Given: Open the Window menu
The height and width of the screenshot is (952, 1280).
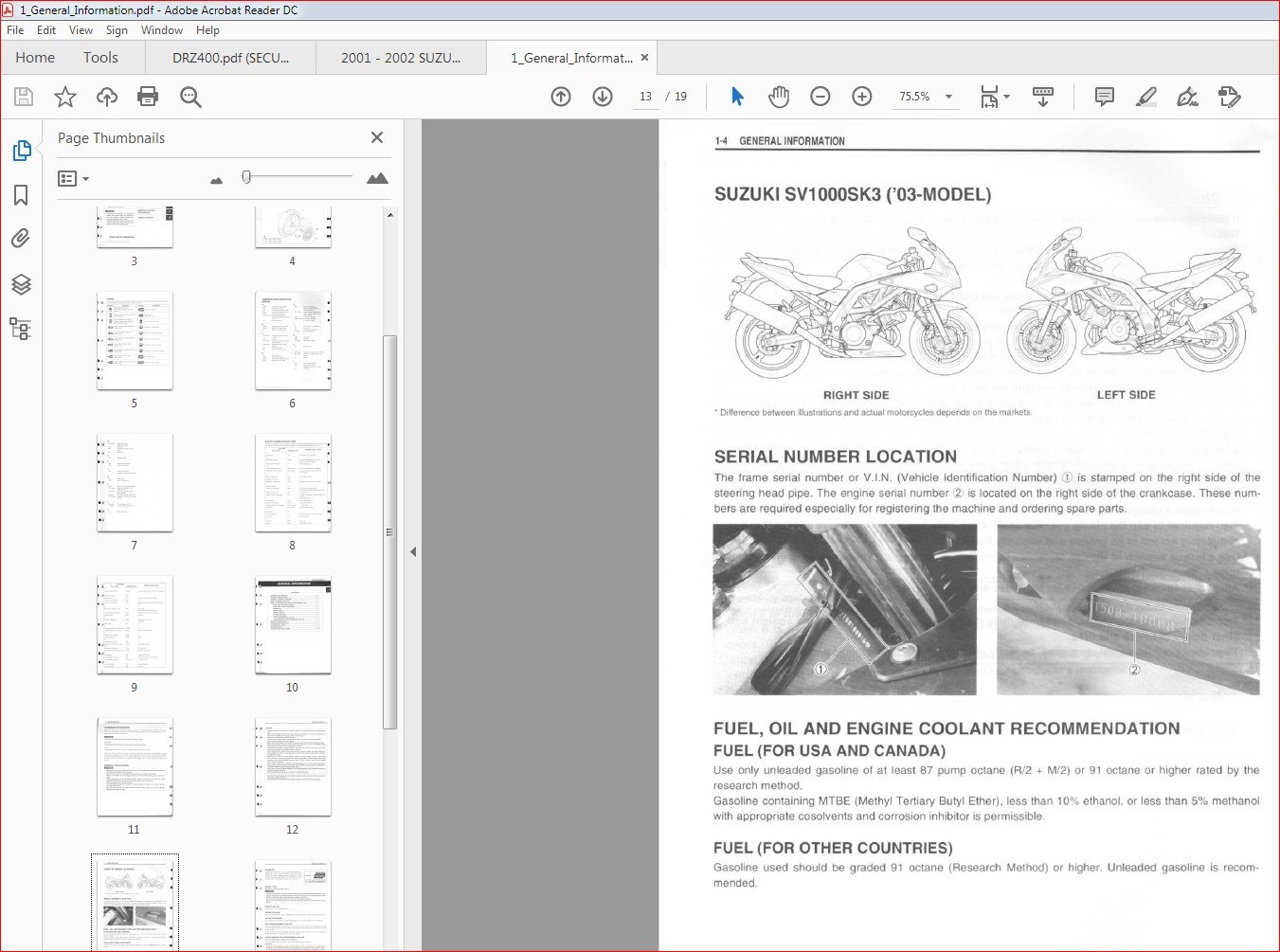Looking at the screenshot, I should 162,30.
